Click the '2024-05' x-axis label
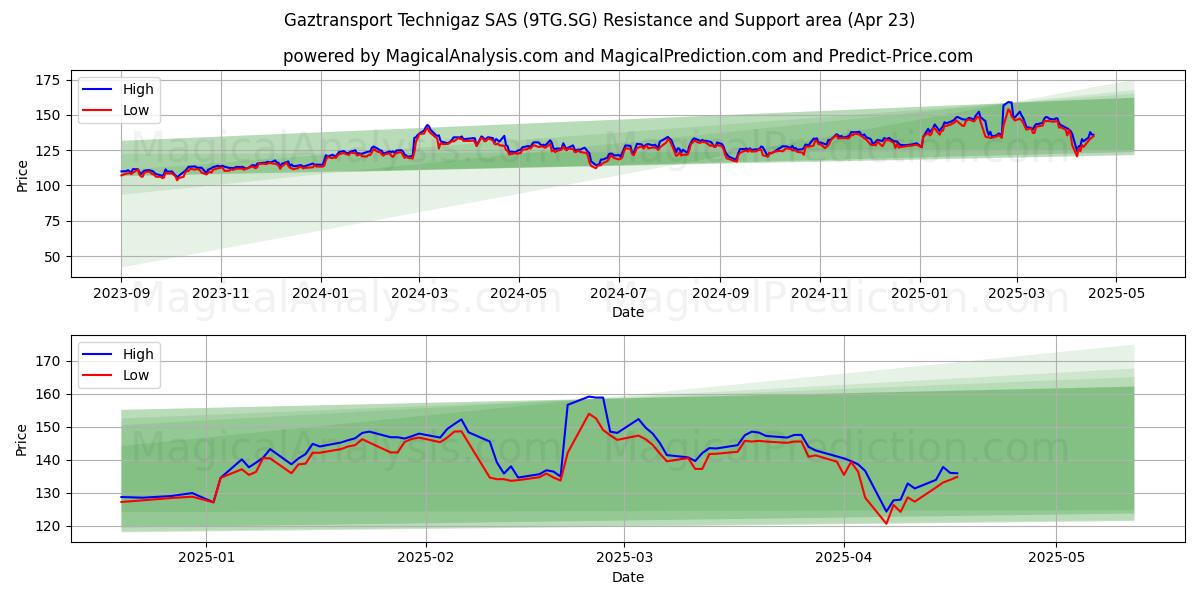1200x600 pixels. pos(518,294)
